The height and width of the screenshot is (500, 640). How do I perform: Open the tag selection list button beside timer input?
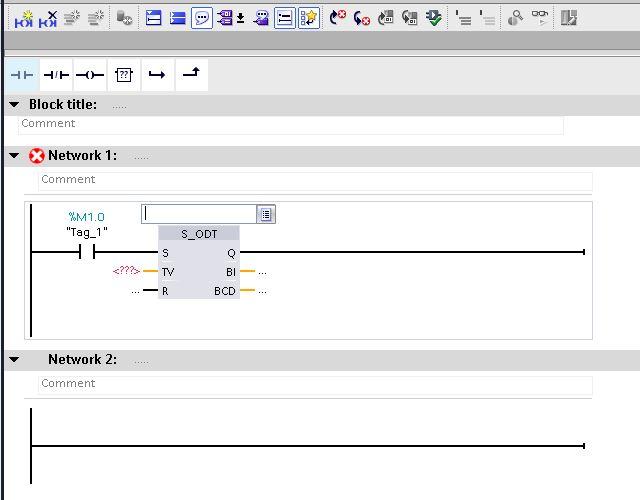click(x=266, y=214)
